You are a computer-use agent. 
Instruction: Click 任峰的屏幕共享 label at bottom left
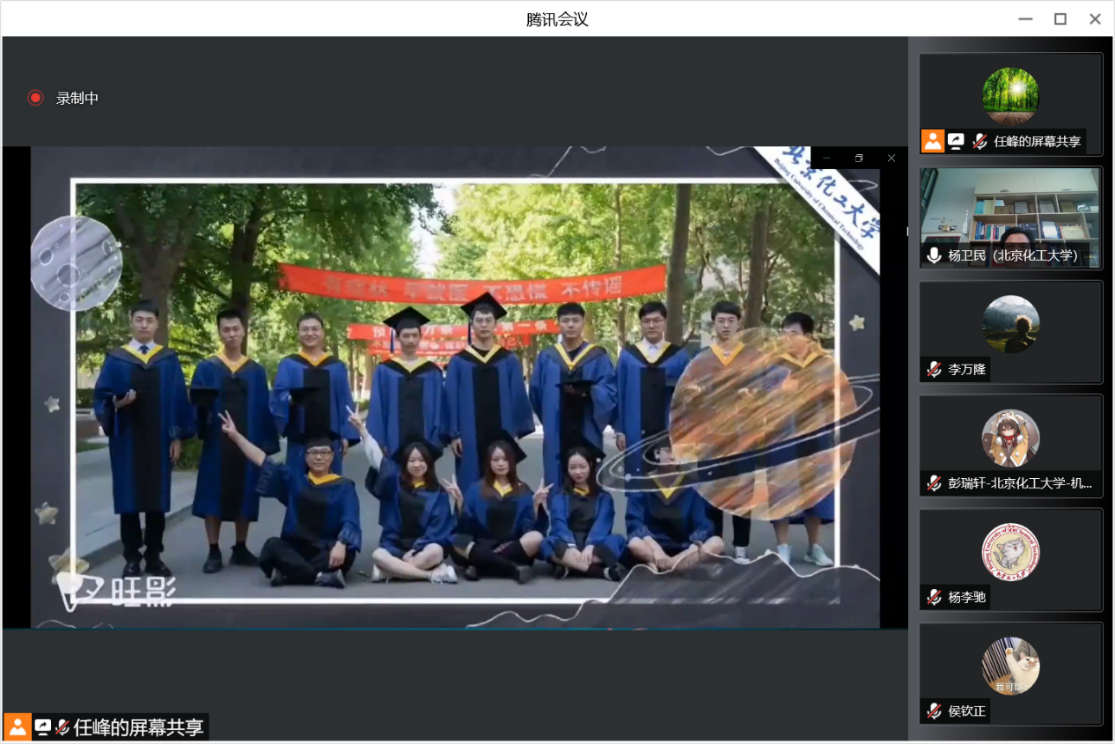tap(139, 727)
